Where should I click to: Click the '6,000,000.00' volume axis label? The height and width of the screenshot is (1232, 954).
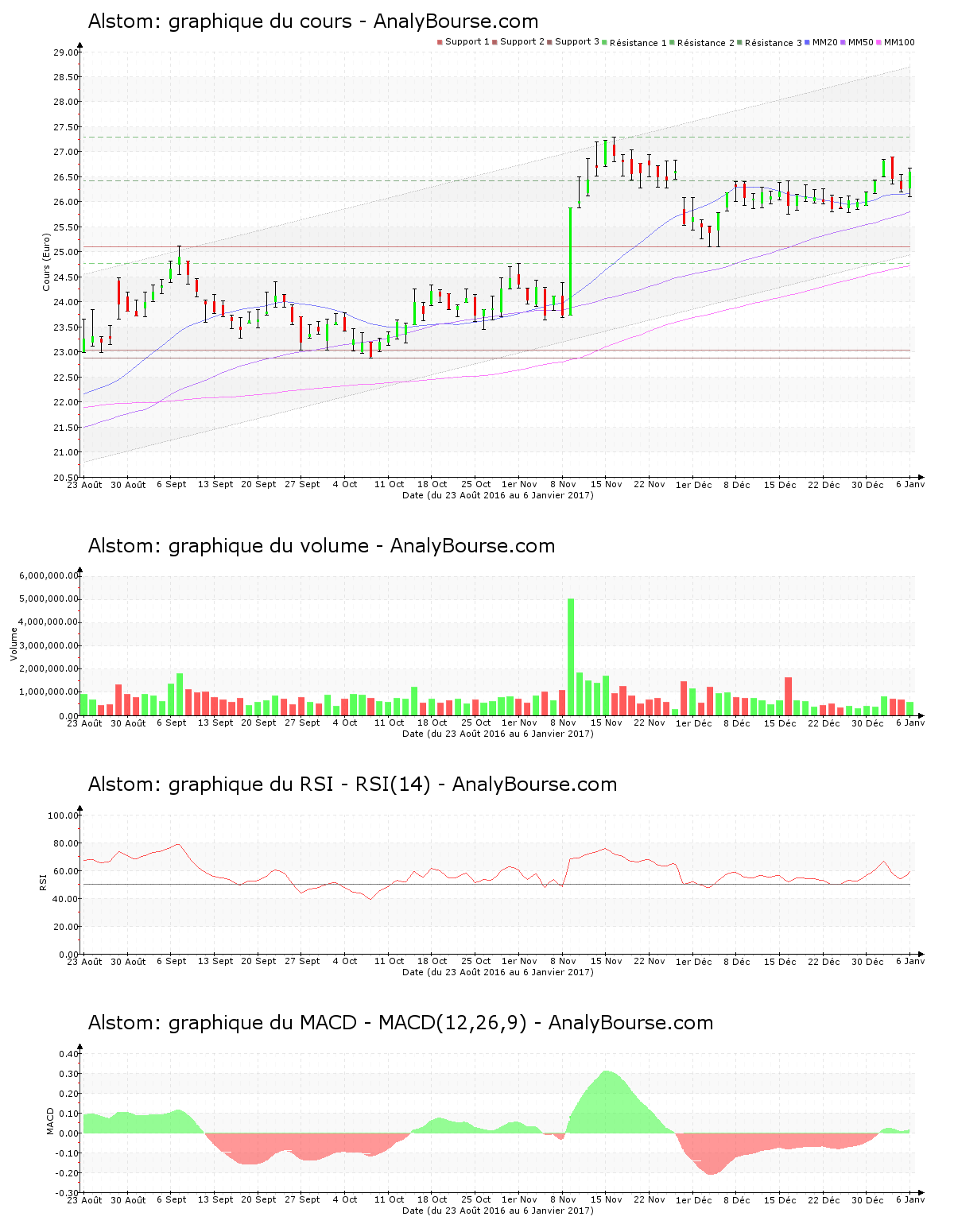(49, 575)
